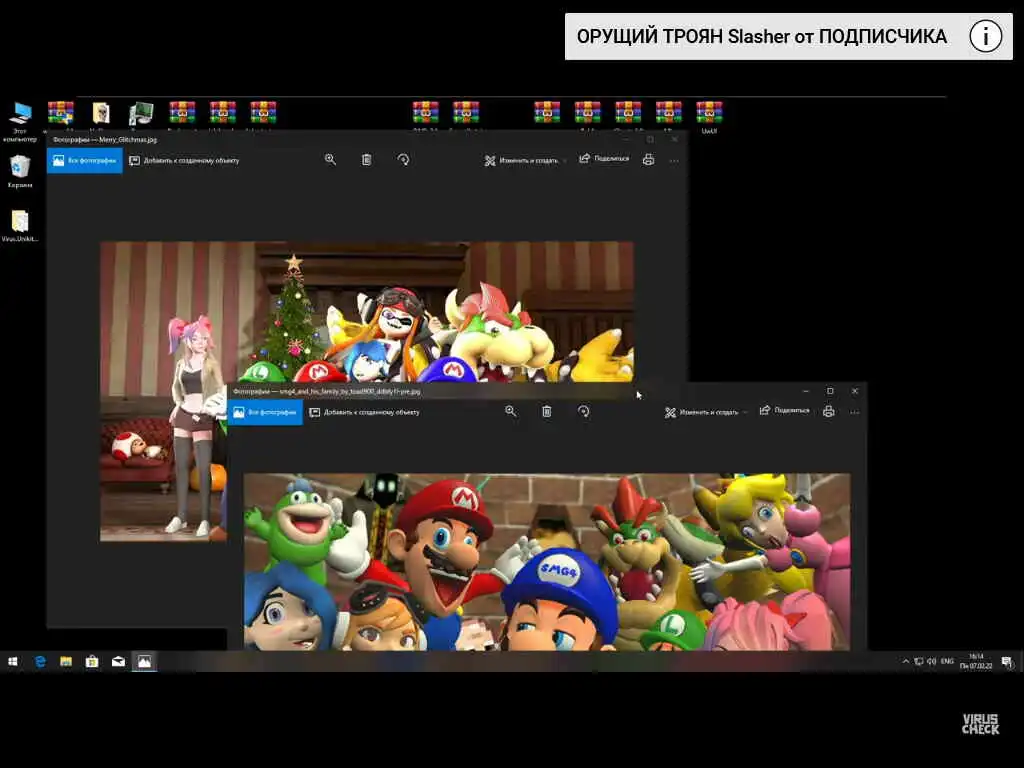Open Share (Поделиться) in Merry_Glitchmas window

coord(604,159)
